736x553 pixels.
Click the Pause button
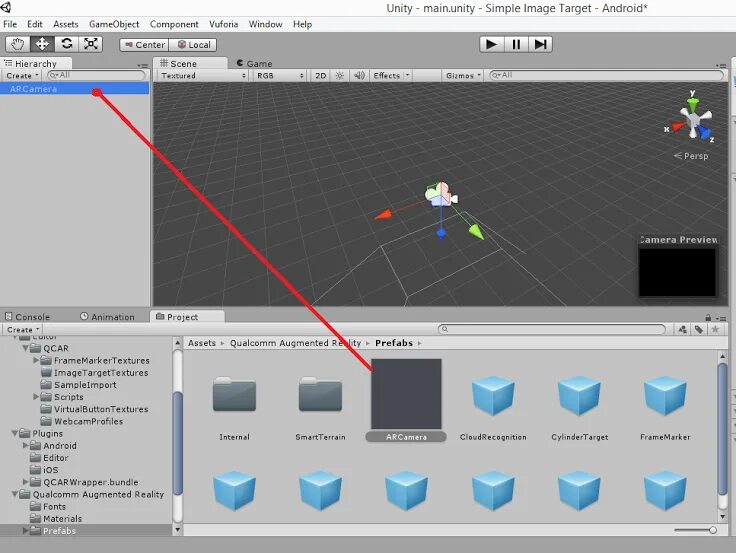[x=516, y=44]
